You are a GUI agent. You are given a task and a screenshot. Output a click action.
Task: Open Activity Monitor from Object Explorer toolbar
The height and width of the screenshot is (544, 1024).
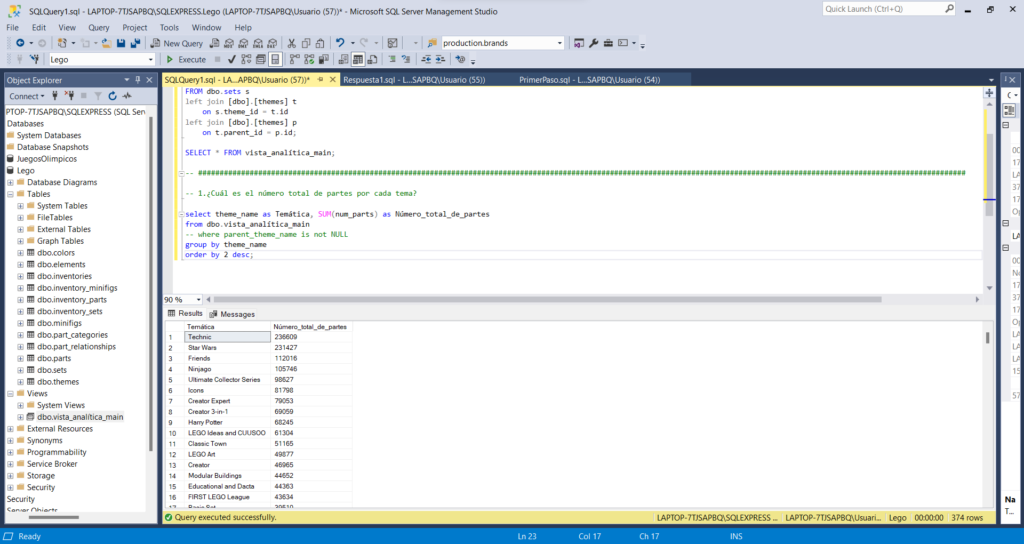coord(126,96)
